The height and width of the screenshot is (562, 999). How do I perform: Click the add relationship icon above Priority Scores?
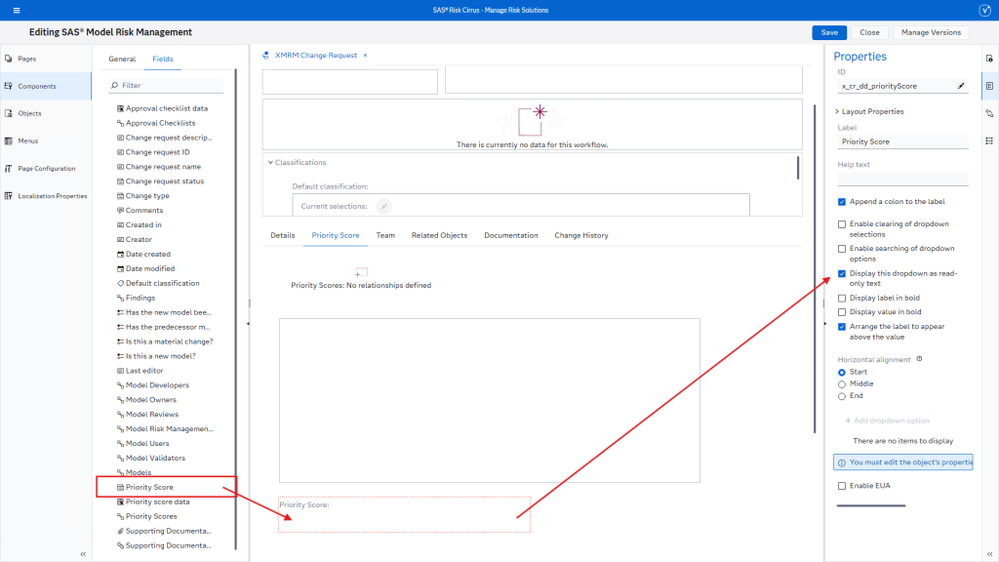[x=361, y=272]
